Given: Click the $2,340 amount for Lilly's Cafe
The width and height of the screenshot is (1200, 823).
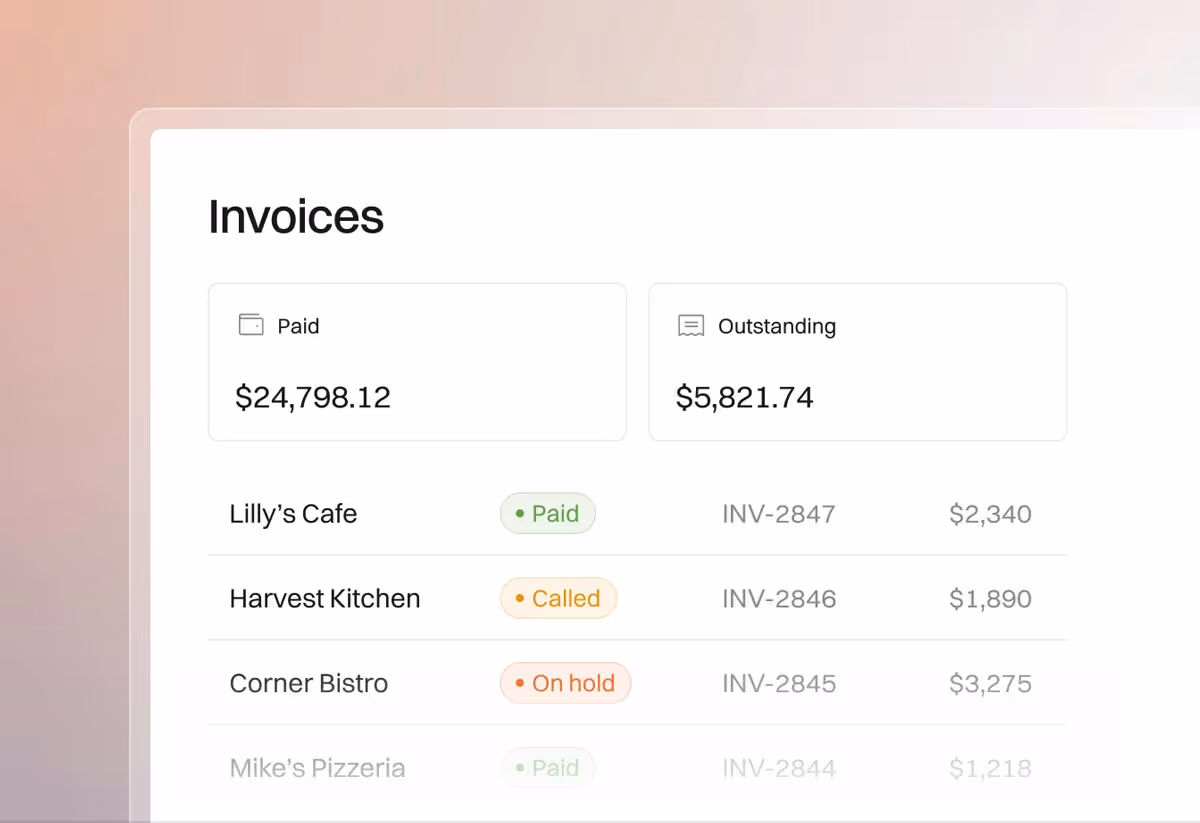Looking at the screenshot, I should [991, 513].
